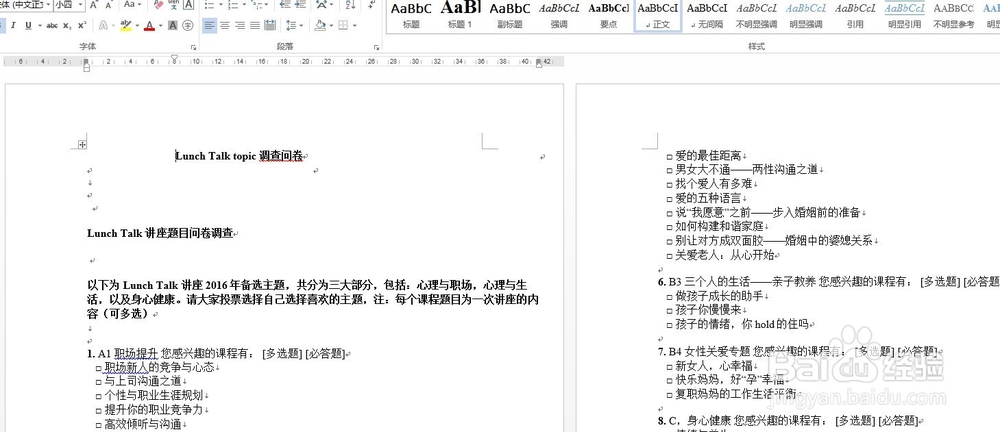Apply the 标题 1 heading style
Viewport: 1000px width, 432px height.
(x=460, y=16)
